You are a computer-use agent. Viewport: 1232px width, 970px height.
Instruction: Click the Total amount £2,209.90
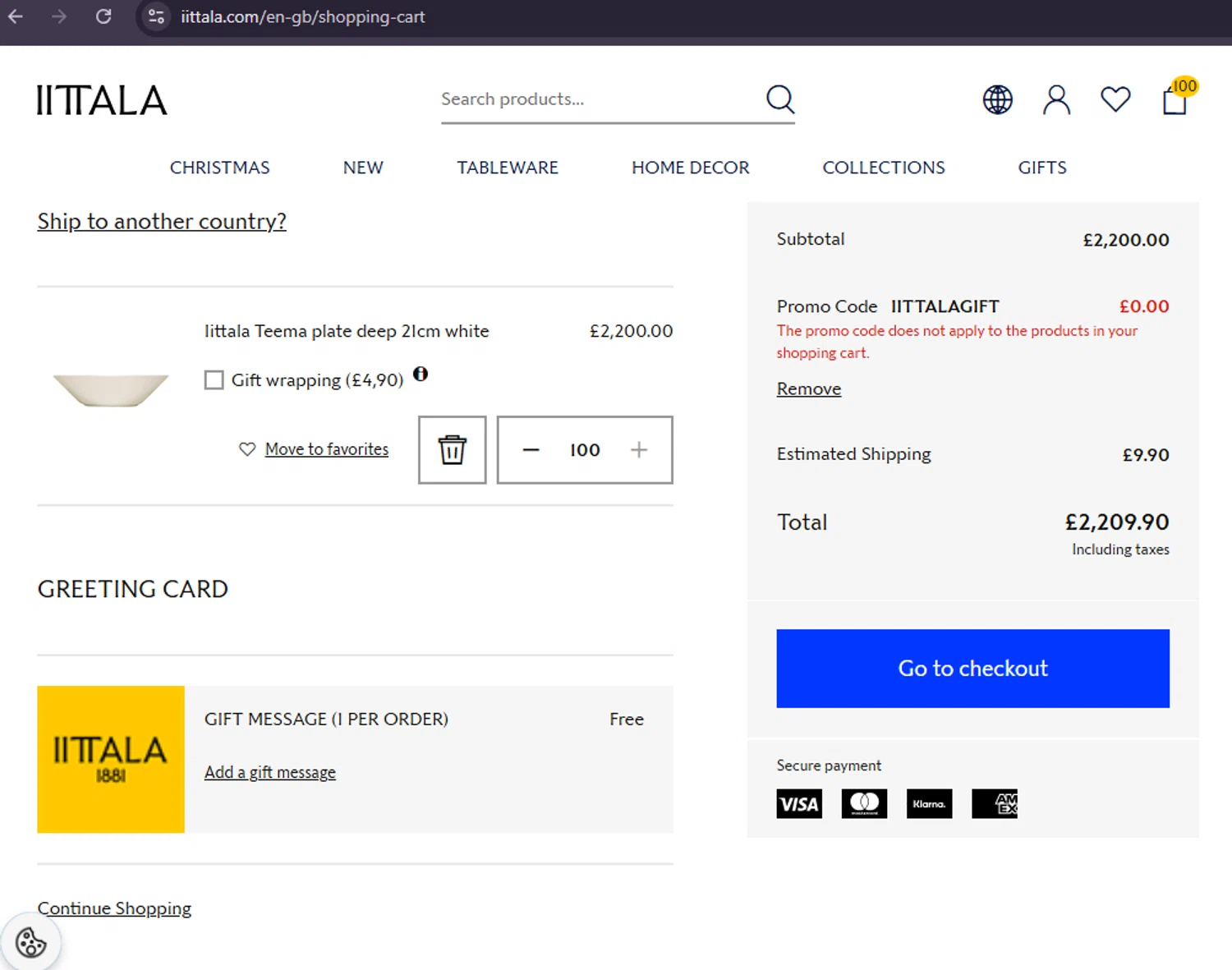point(1117,522)
